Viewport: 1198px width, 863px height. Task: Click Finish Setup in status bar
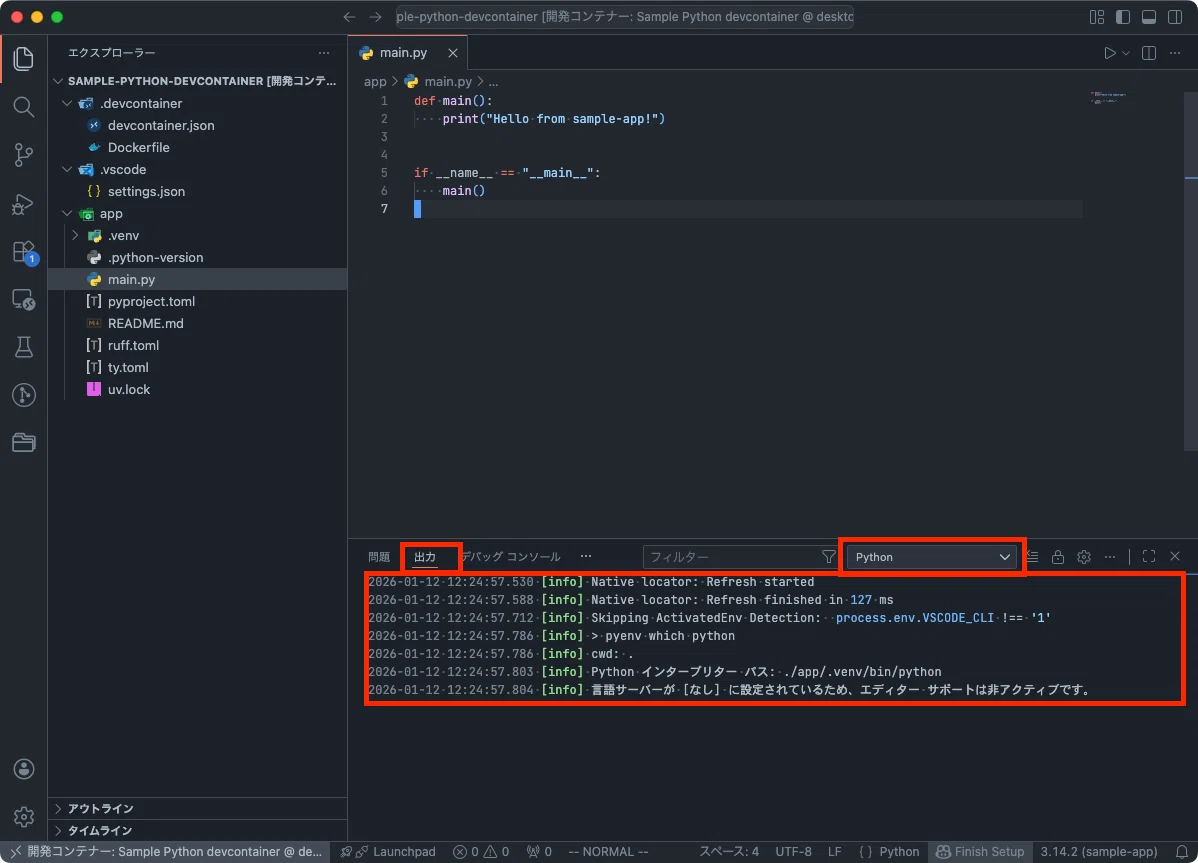coord(980,852)
